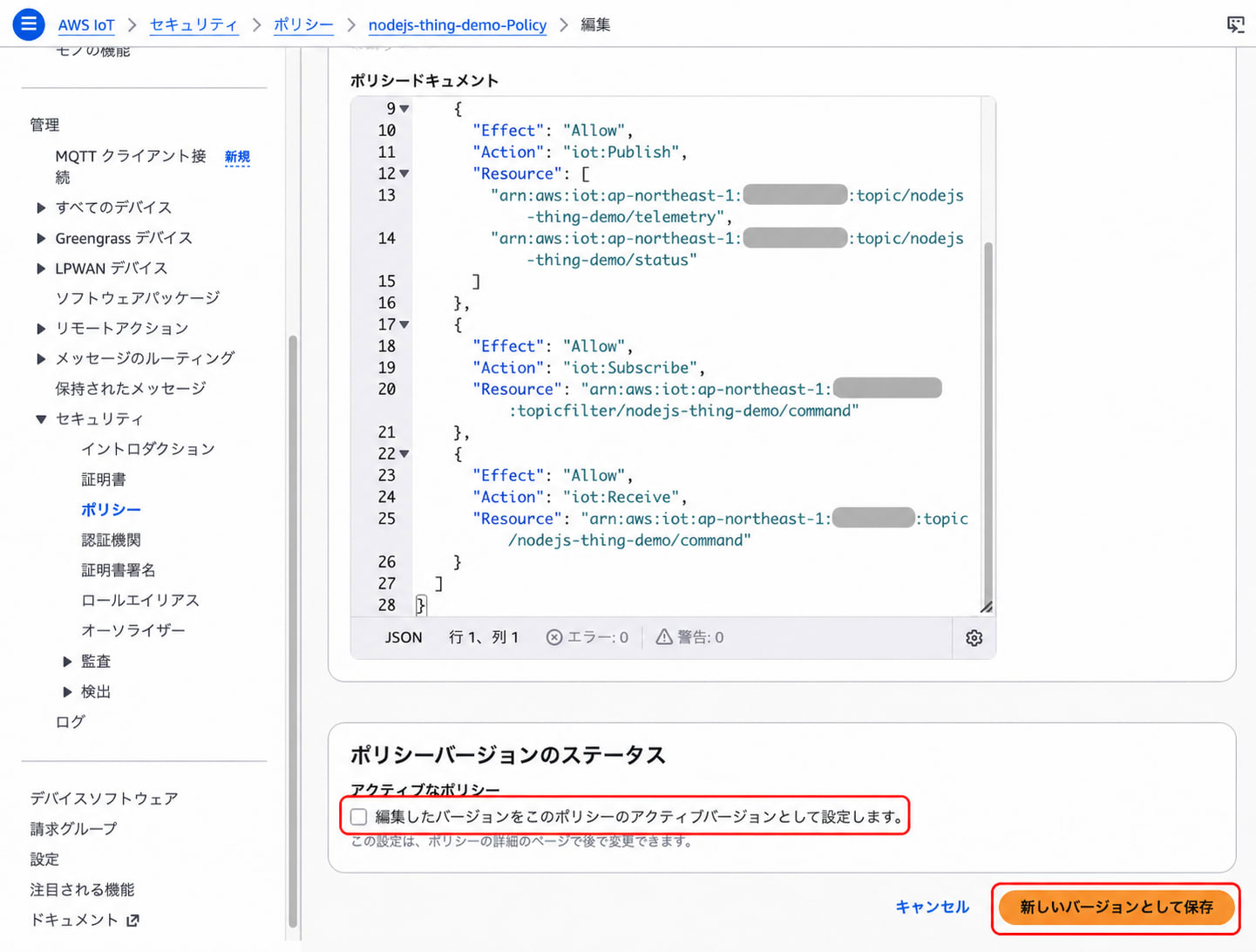Check the active version policy checkbox
Screen dimensions: 1256x952
click(x=358, y=817)
